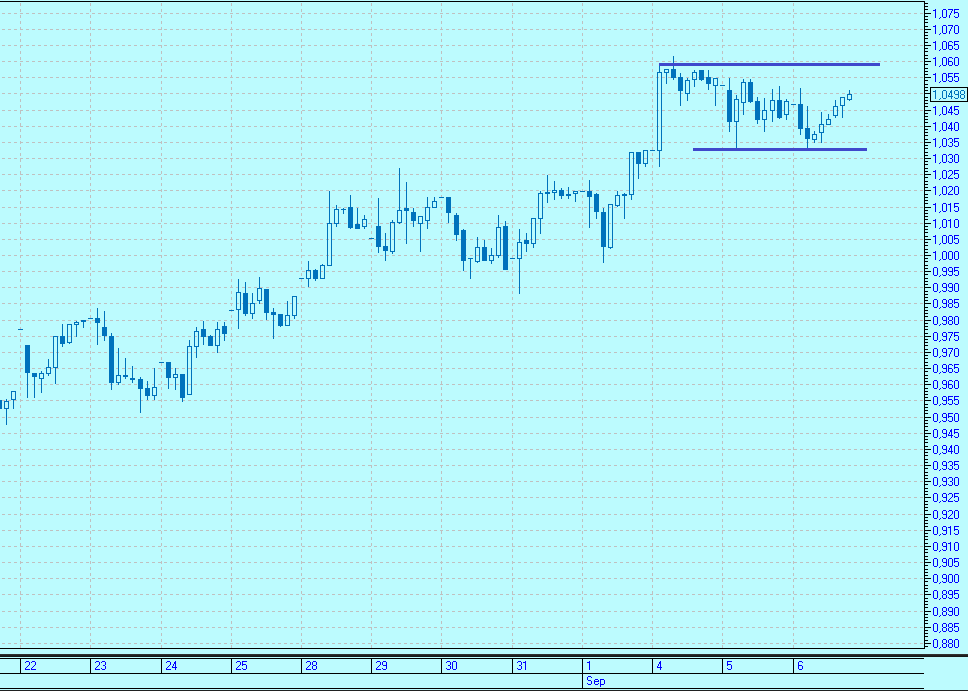Image resolution: width=968 pixels, height=691 pixels.
Task: Click date label 25 on time axis
Action: [241, 666]
